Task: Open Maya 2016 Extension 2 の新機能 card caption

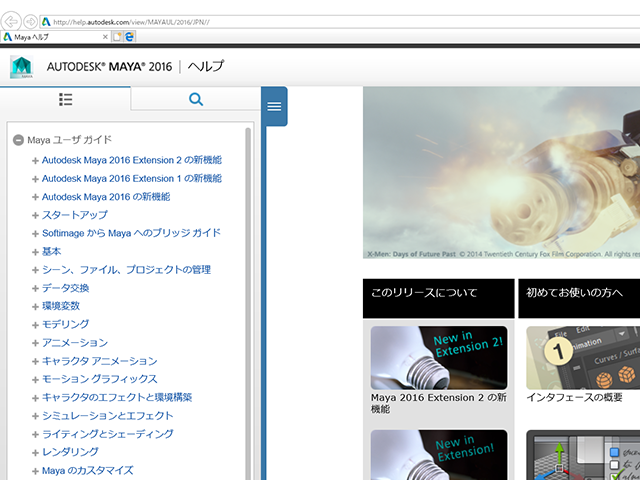Action: click(x=439, y=403)
